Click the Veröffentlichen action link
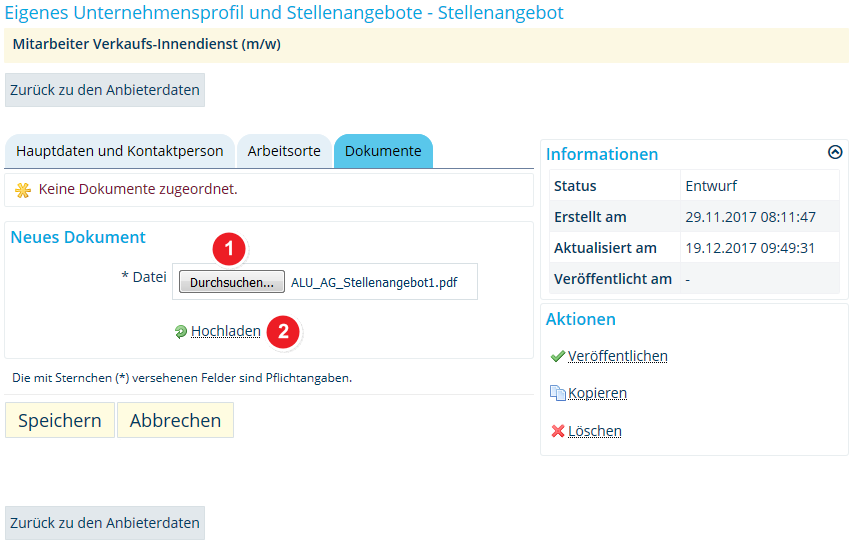855x547 pixels. pos(617,356)
